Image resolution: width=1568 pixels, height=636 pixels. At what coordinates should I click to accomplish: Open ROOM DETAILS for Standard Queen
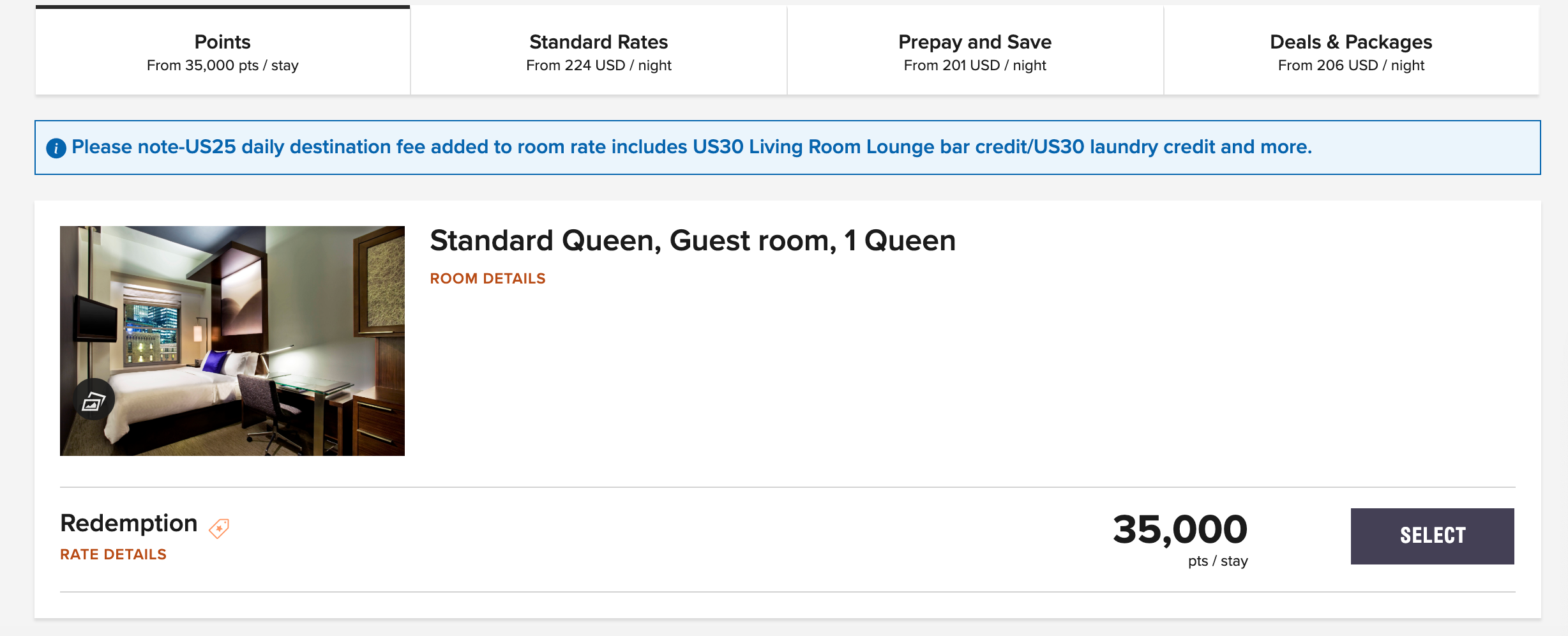487,278
